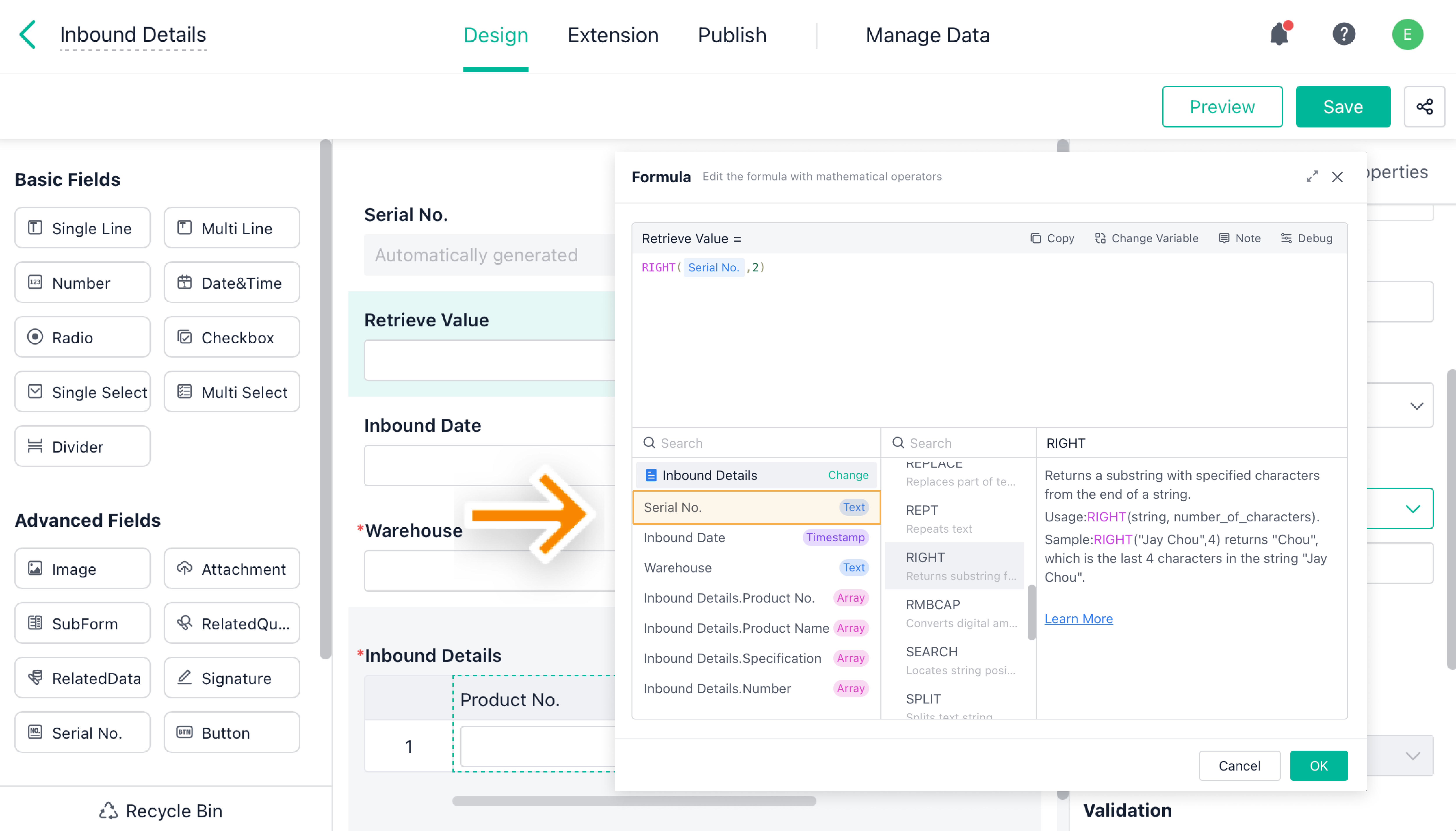Click the Preview button

(x=1222, y=107)
